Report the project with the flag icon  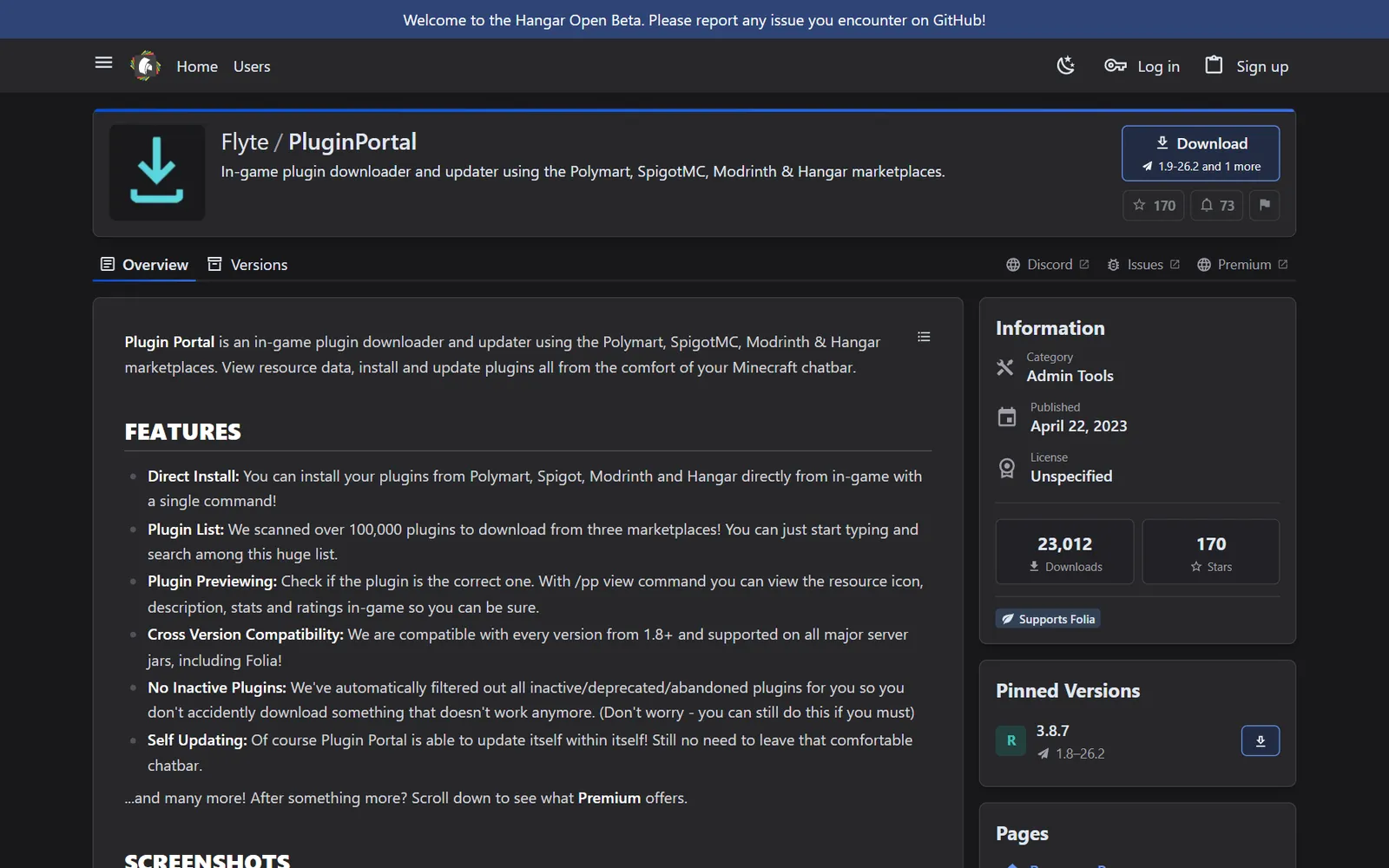pos(1265,206)
